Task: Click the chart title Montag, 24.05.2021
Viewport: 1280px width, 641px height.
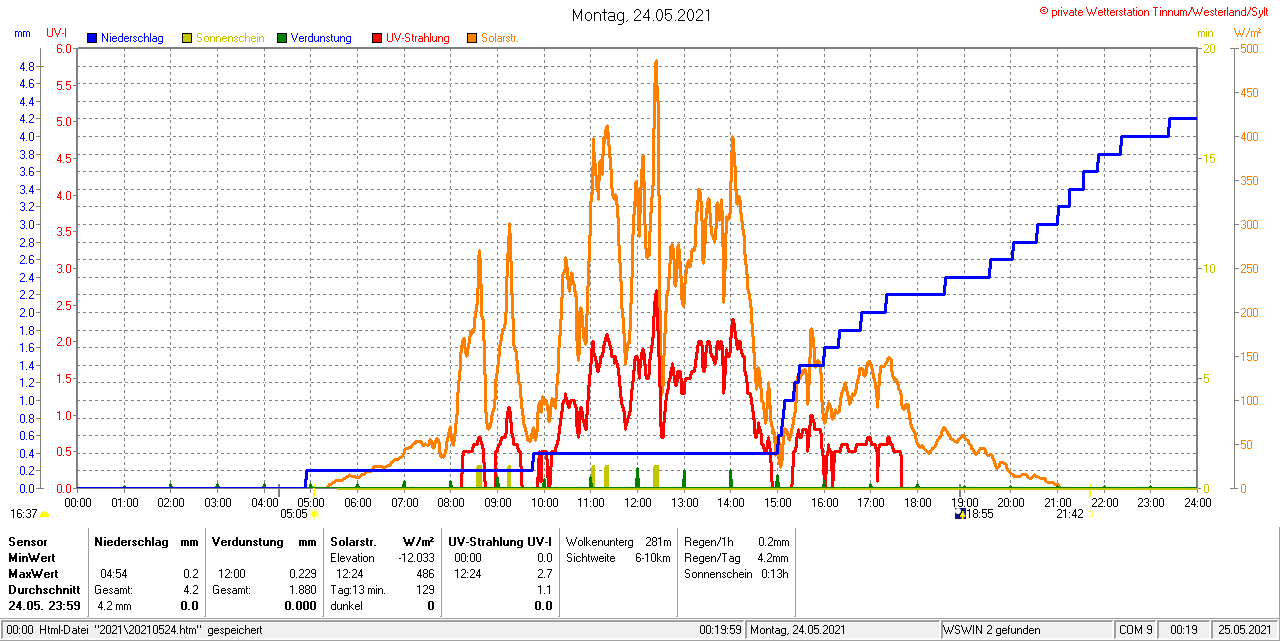Action: (642, 16)
